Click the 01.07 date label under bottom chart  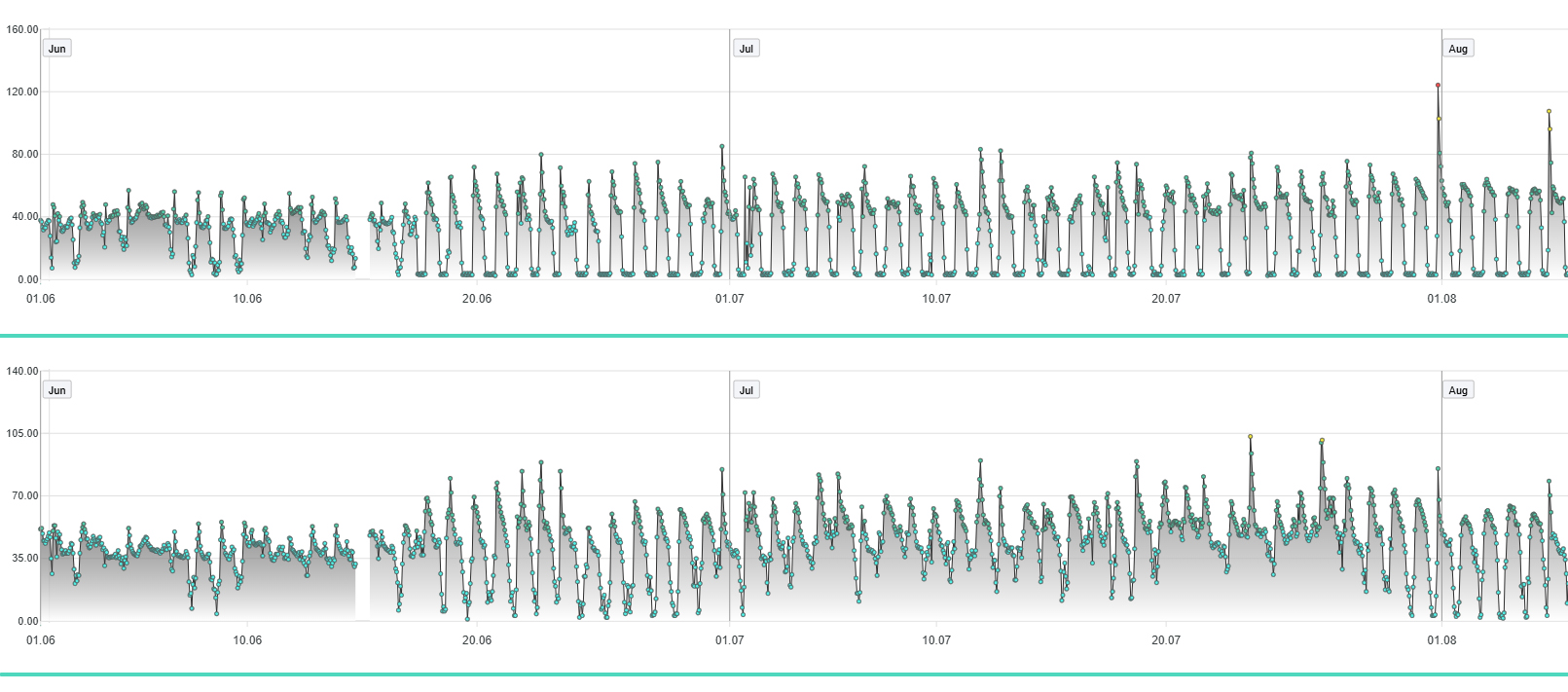729,640
